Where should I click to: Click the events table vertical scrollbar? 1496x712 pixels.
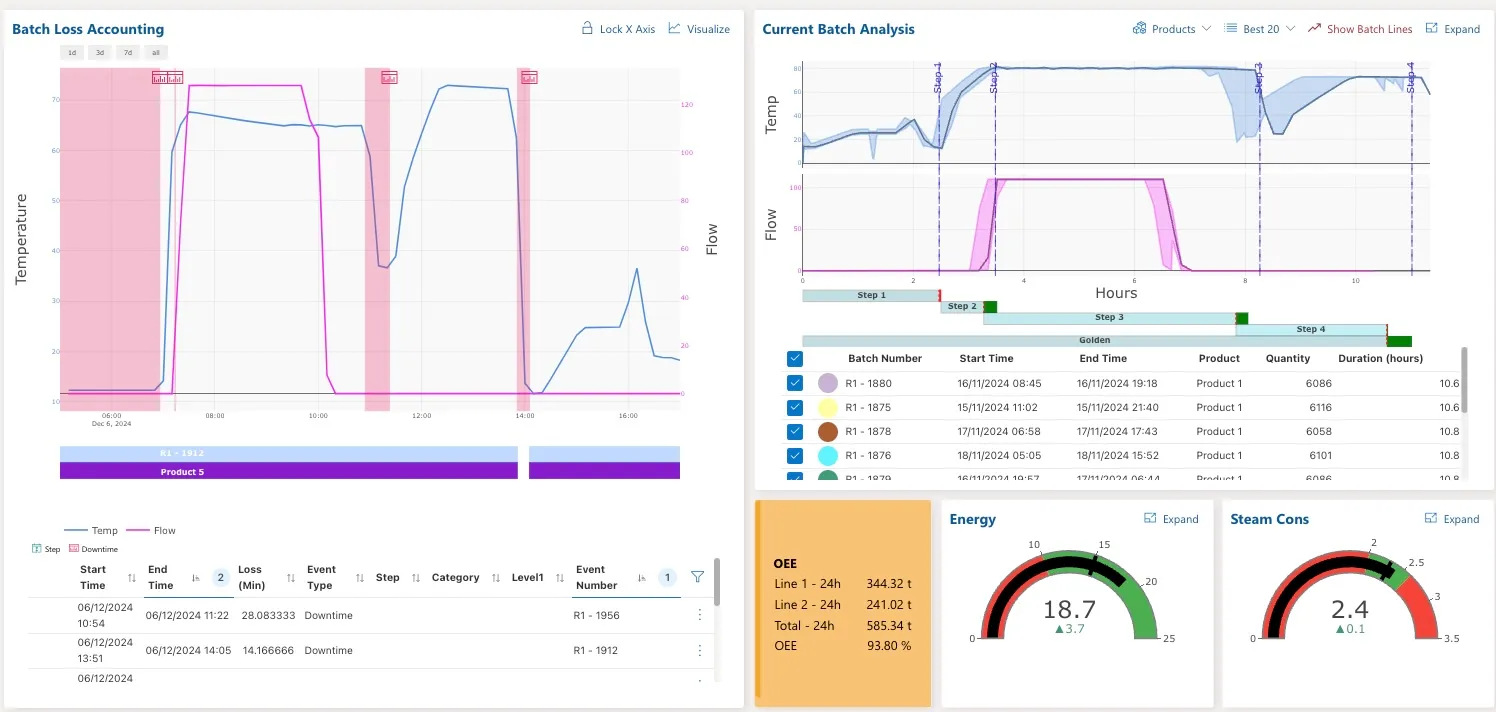[716, 582]
